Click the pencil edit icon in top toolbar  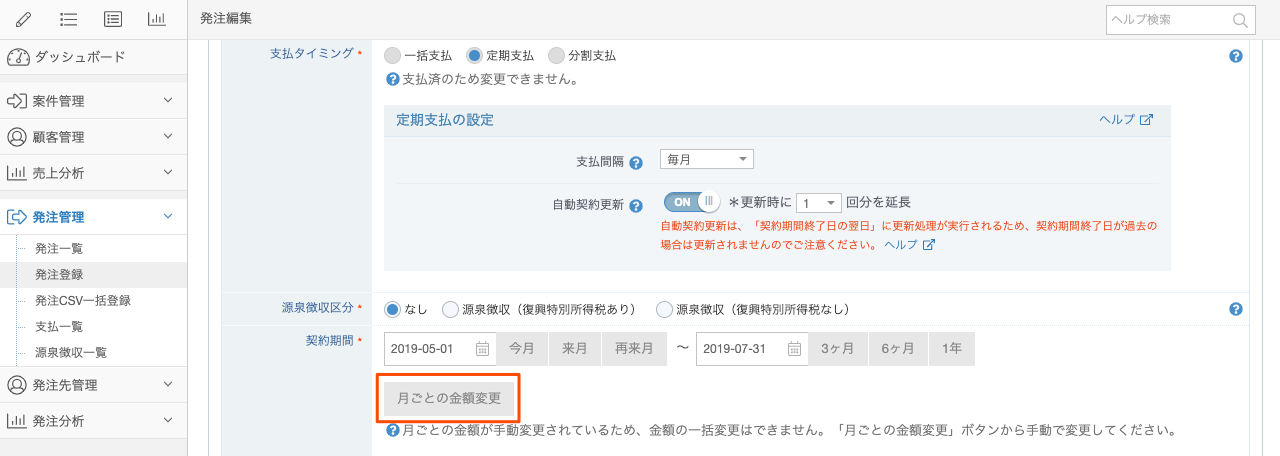pos(24,19)
